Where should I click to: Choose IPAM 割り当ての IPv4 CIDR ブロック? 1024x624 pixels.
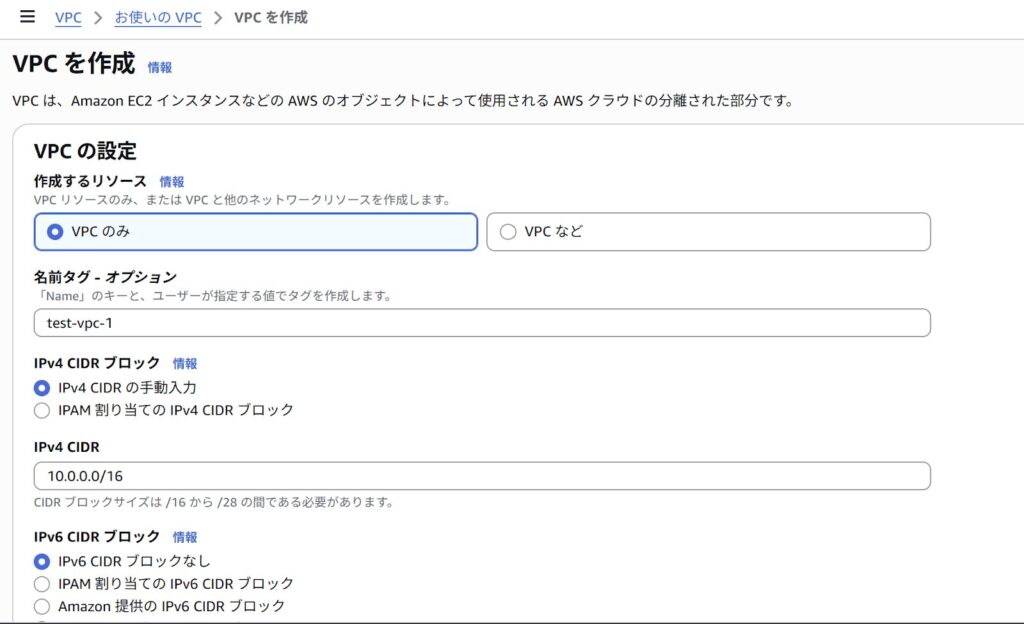42,410
